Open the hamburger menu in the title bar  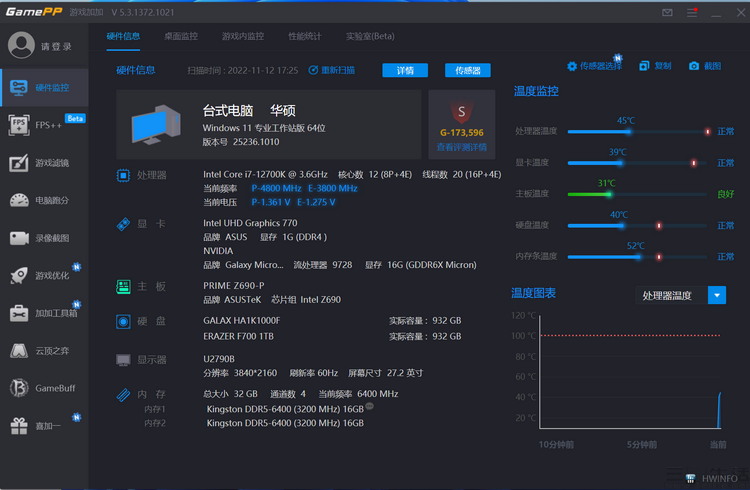(x=692, y=12)
